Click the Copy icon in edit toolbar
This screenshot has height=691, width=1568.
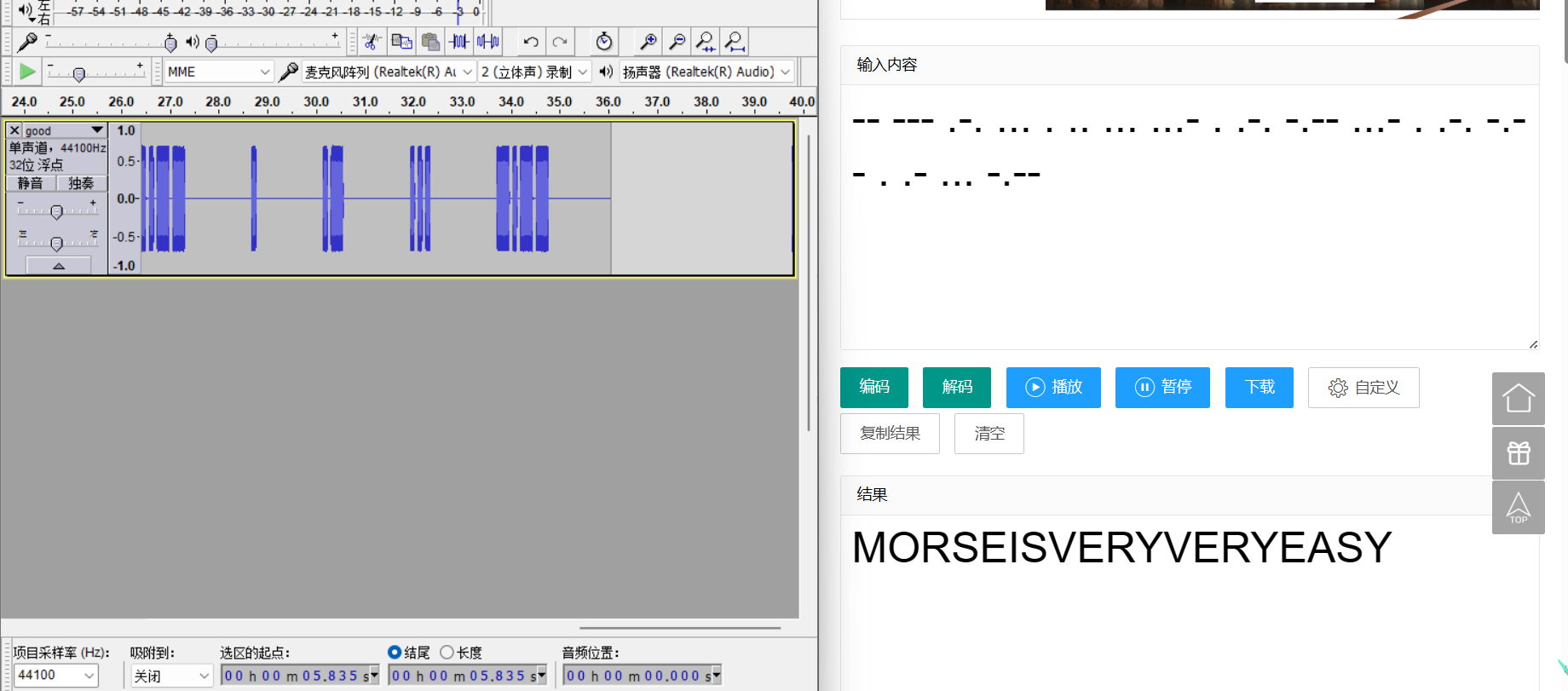click(401, 42)
